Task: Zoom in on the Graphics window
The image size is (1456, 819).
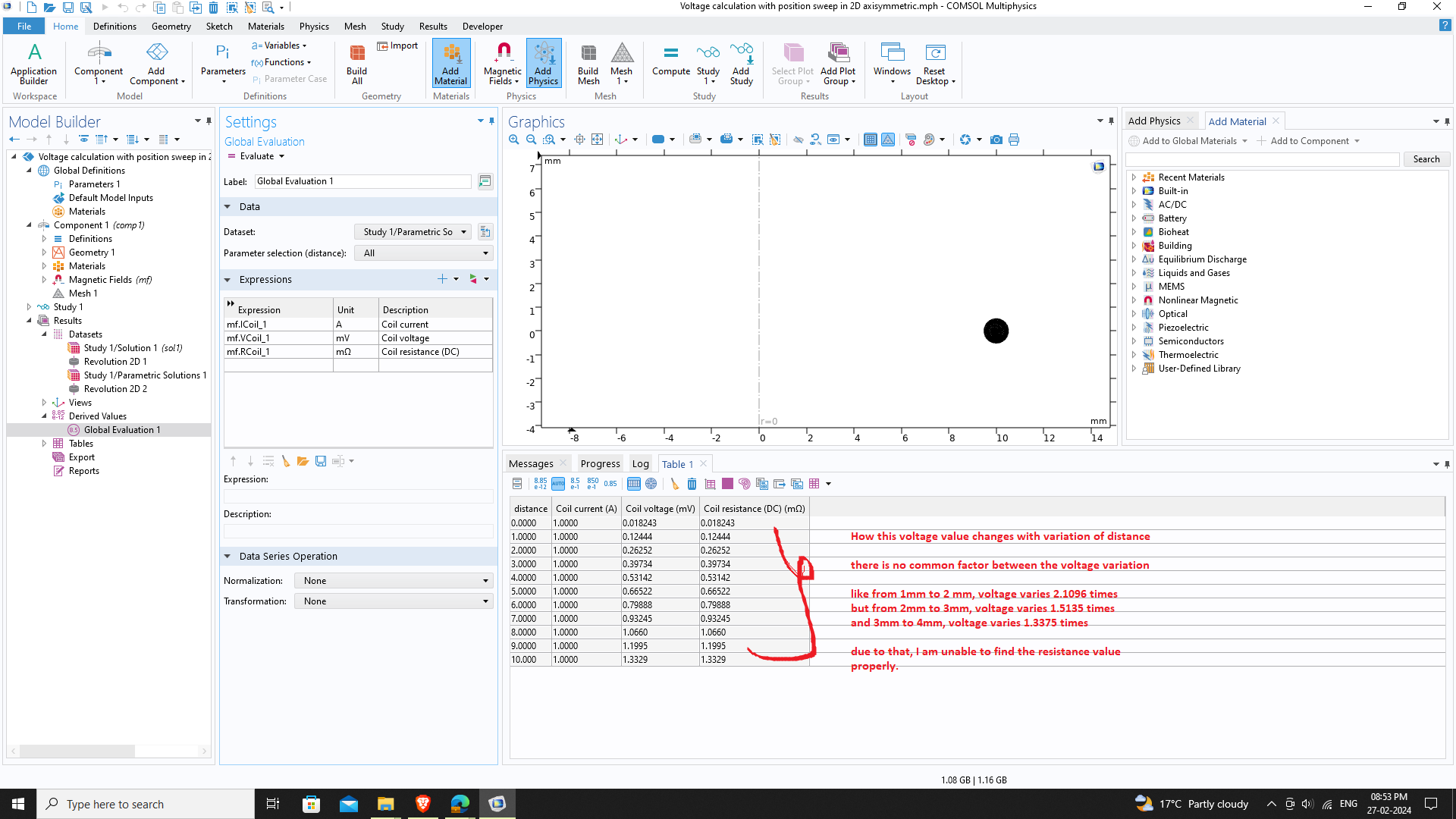Action: click(514, 140)
